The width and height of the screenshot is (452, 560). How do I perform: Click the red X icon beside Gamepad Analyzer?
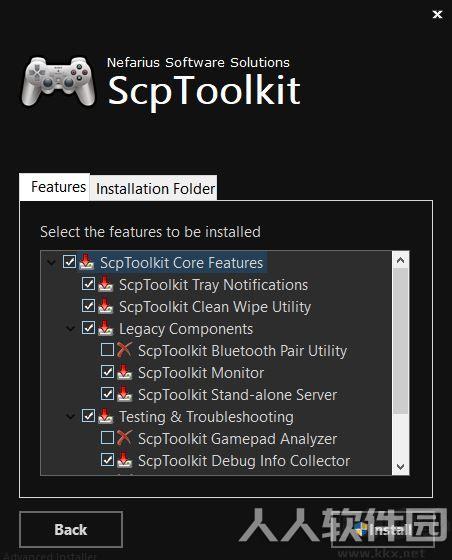124,438
